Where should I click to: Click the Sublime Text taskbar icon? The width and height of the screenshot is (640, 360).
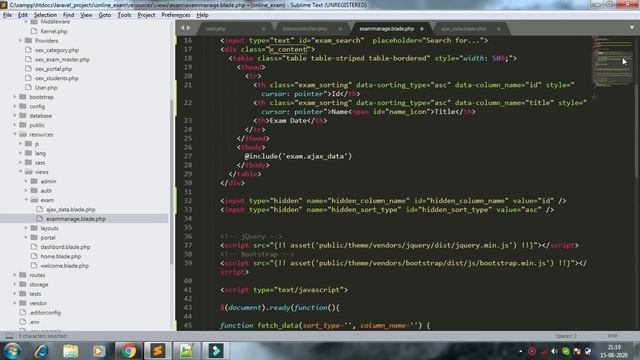pos(158,351)
